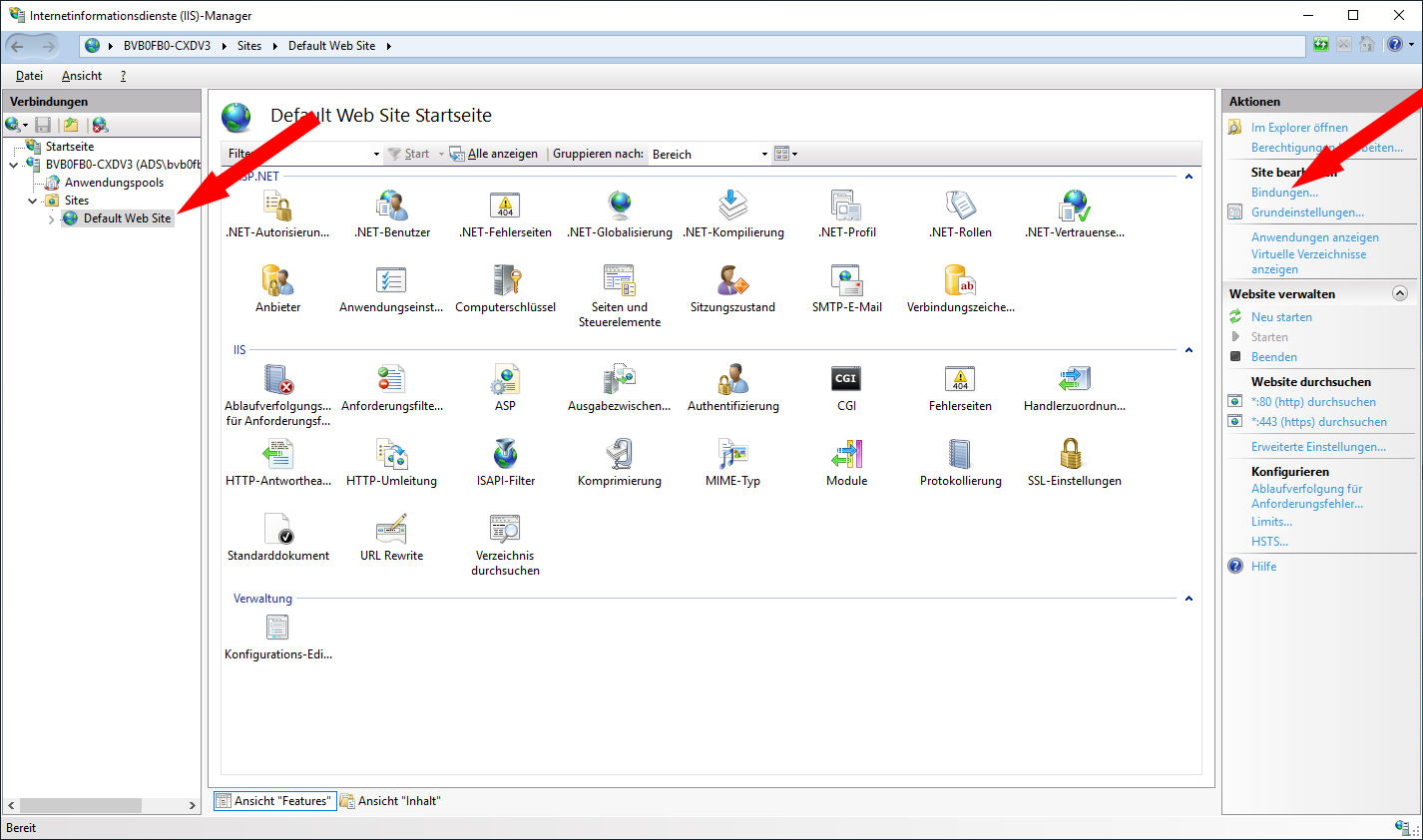Open the Komprimierung feature icon
Screen dimensions: 1423x840
[x=619, y=455]
